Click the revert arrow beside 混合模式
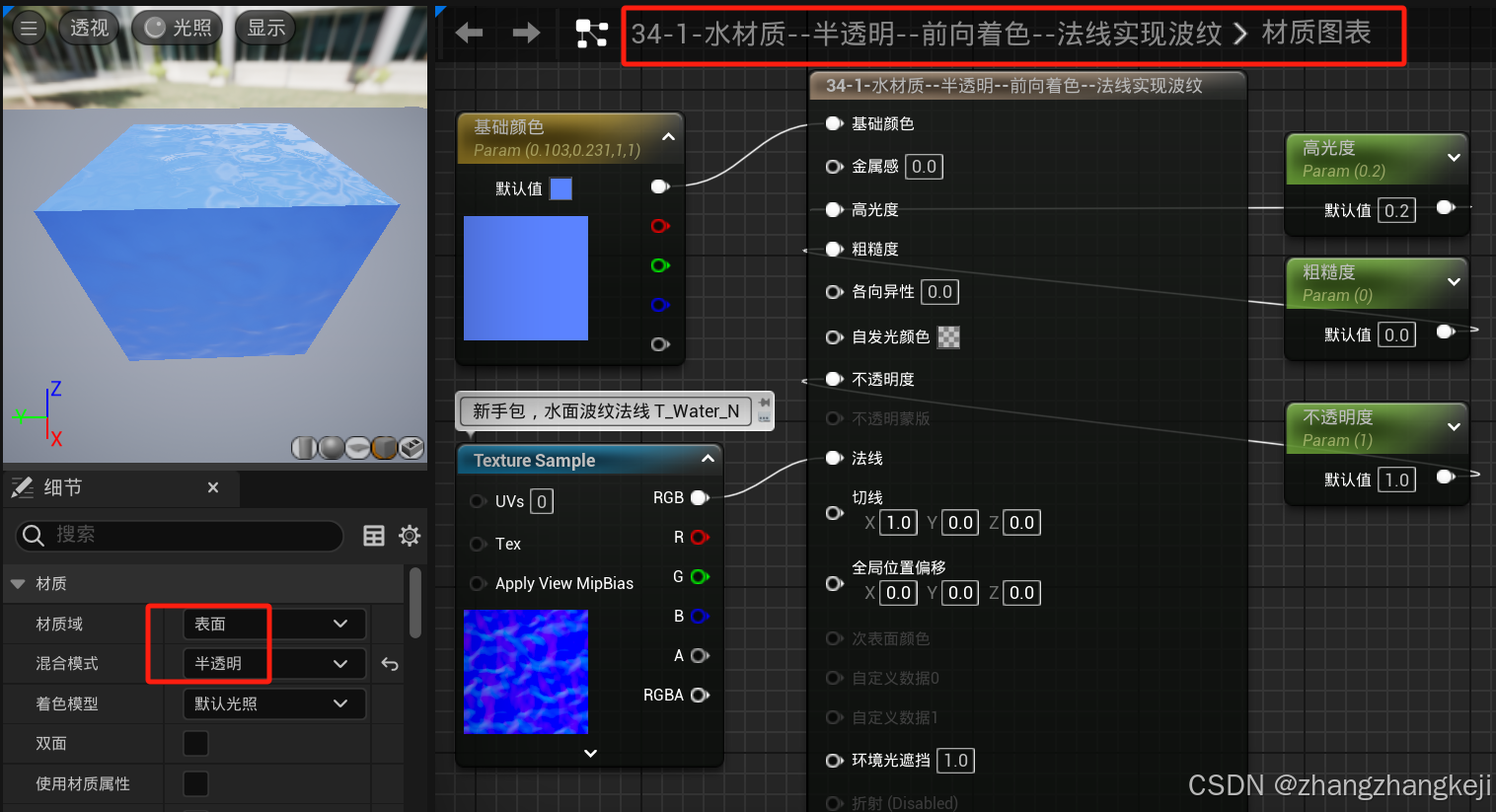This screenshot has height=812, width=1496. (x=388, y=663)
